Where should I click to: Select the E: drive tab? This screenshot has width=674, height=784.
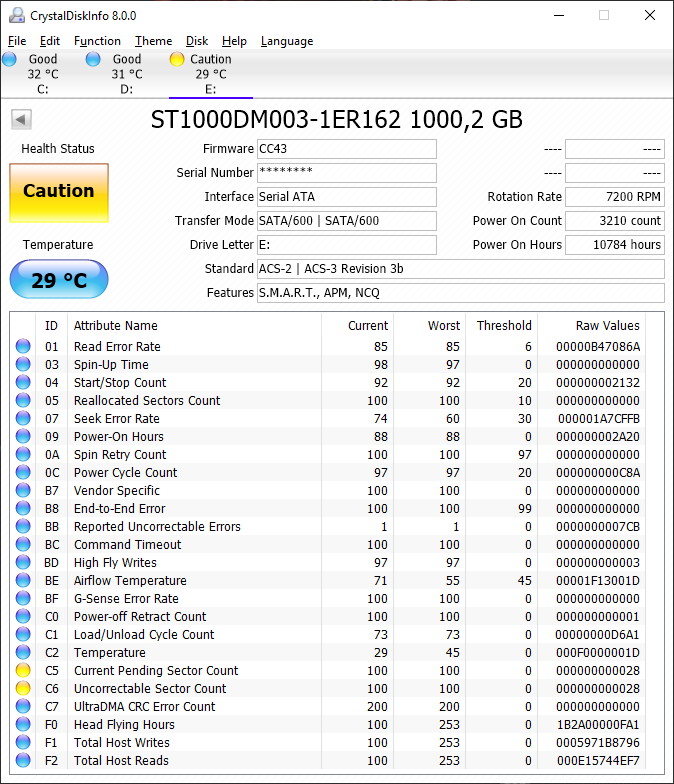pyautogui.click(x=210, y=74)
